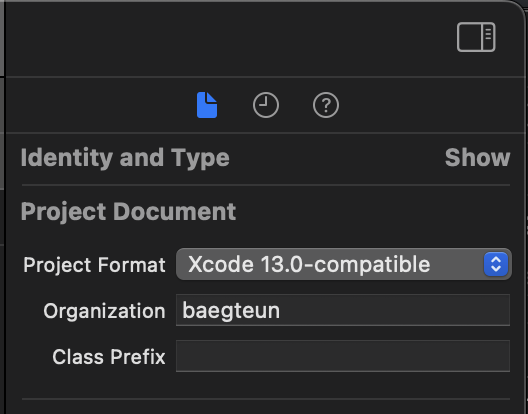Open the File inspector tab

[207, 105]
